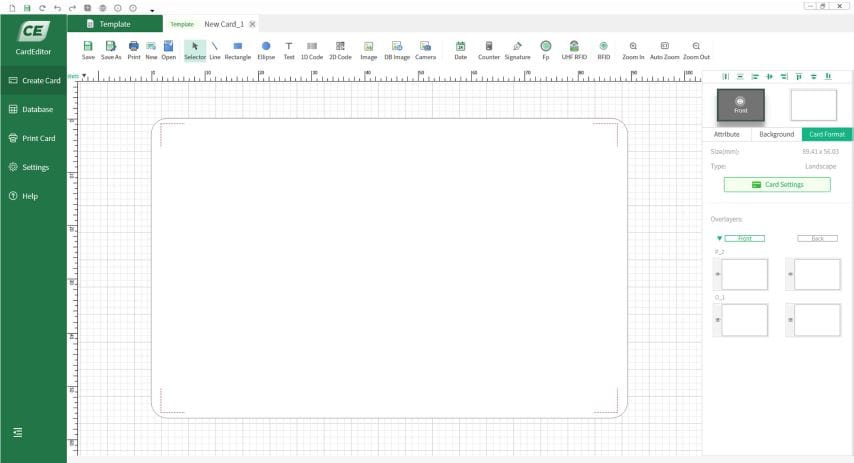
Task: Click the Fp fingerprint icon
Action: tap(546, 50)
